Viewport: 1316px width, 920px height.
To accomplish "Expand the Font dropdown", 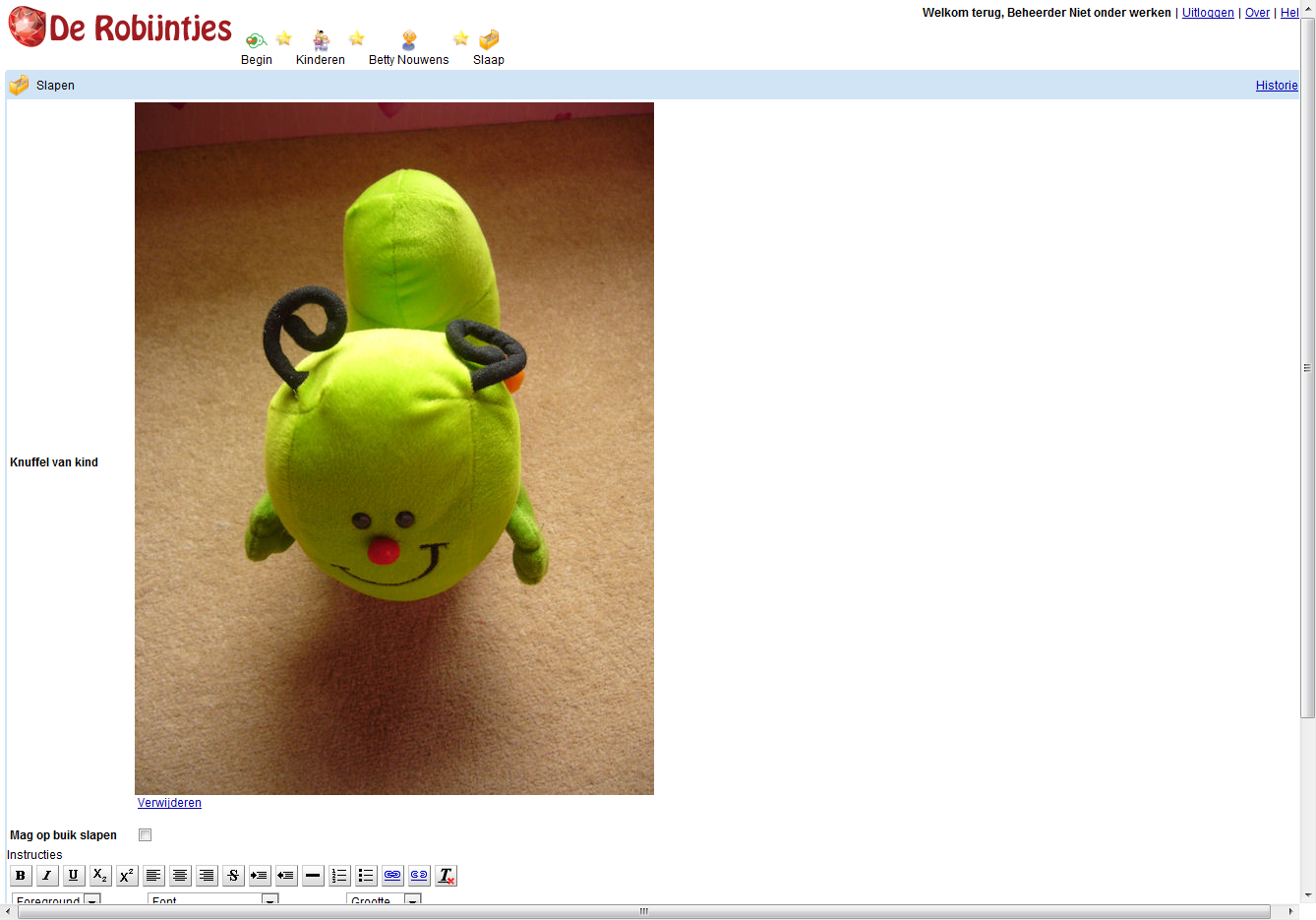I will click(x=269, y=900).
